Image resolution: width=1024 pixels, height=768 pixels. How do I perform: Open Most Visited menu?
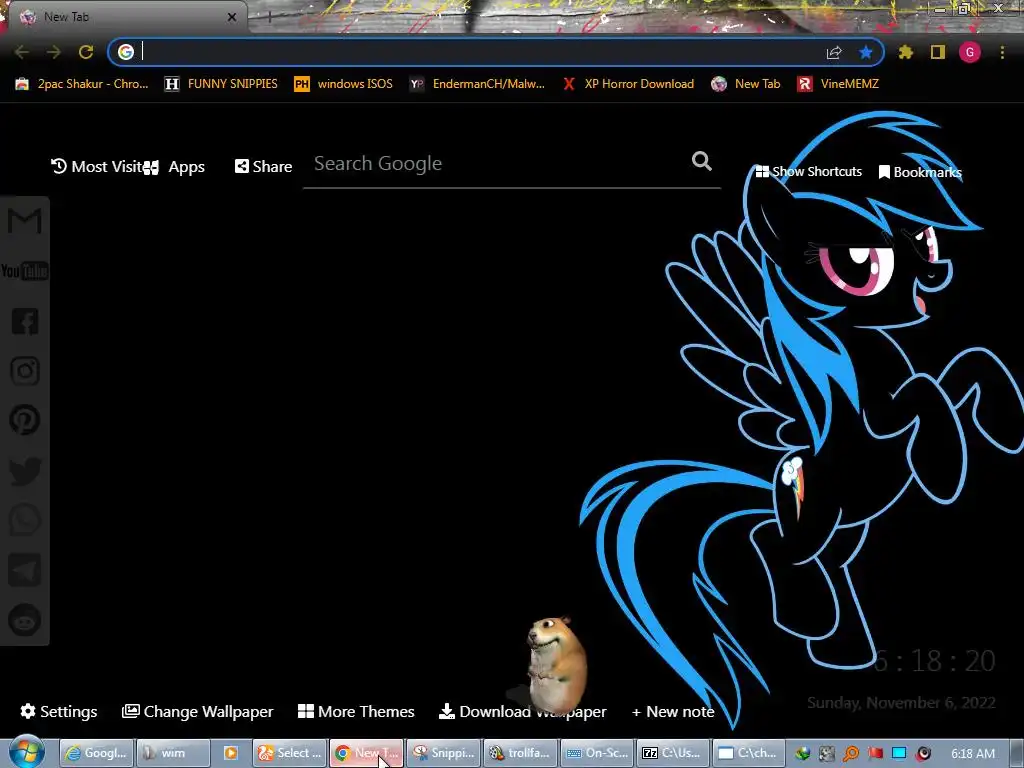[97, 167]
